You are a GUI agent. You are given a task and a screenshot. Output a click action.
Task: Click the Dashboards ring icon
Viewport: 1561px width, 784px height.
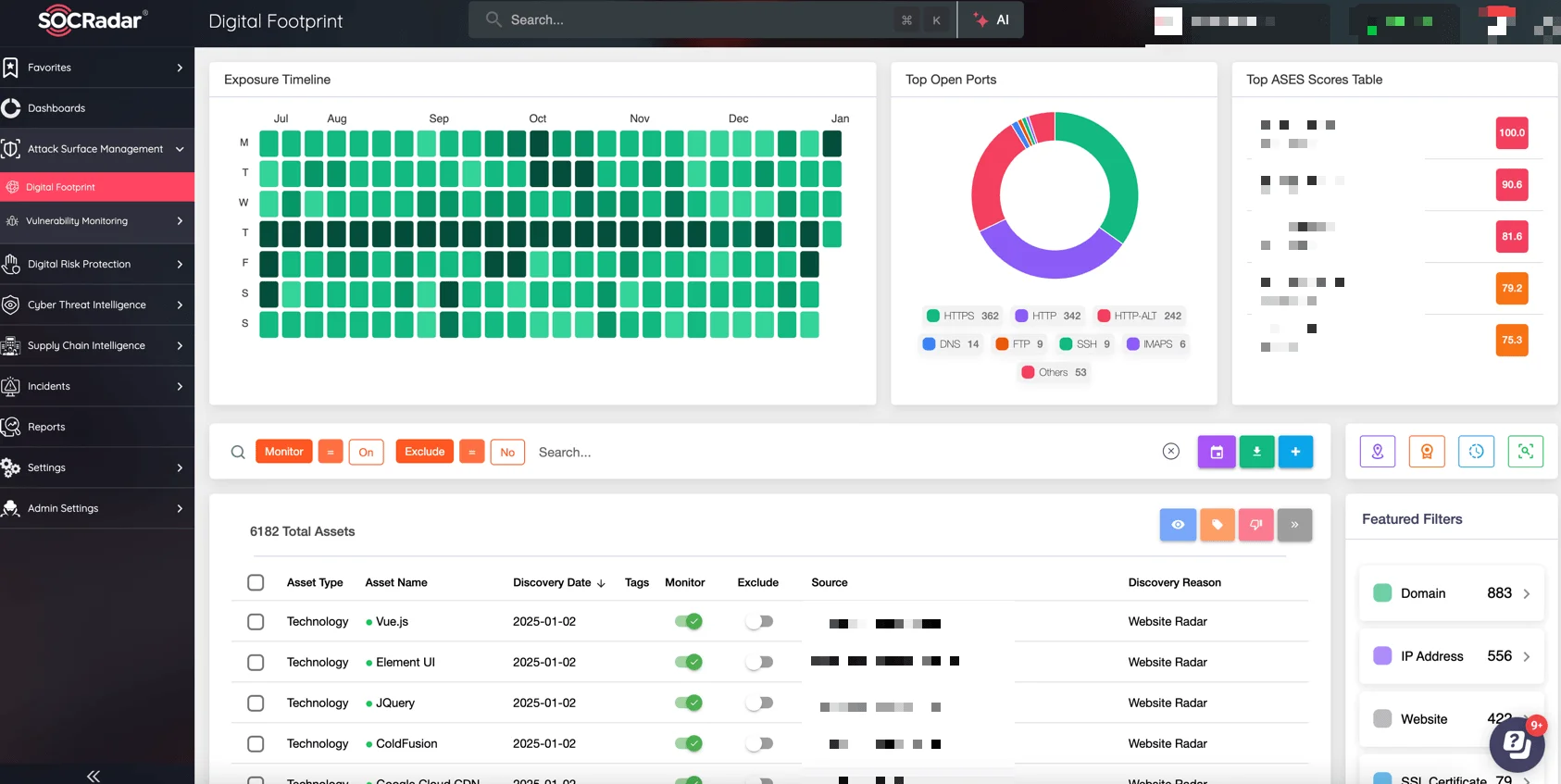pyautogui.click(x=10, y=108)
